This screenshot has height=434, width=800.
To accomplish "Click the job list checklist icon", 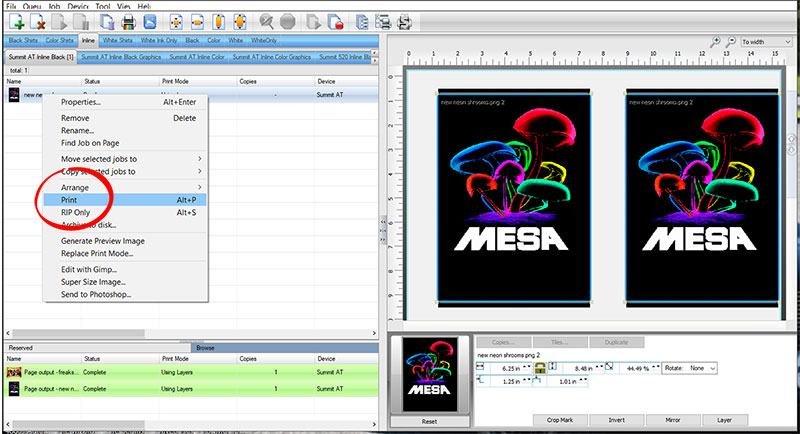I will (x=362, y=22).
